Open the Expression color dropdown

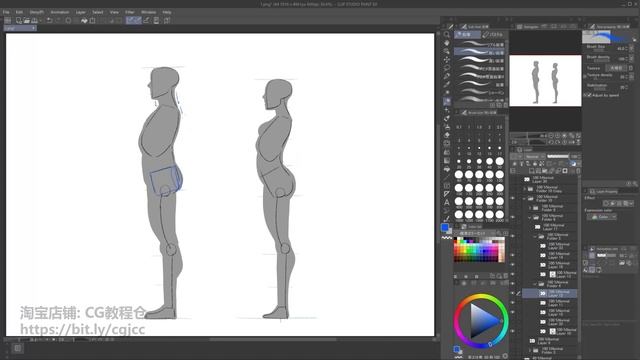[x=602, y=217]
